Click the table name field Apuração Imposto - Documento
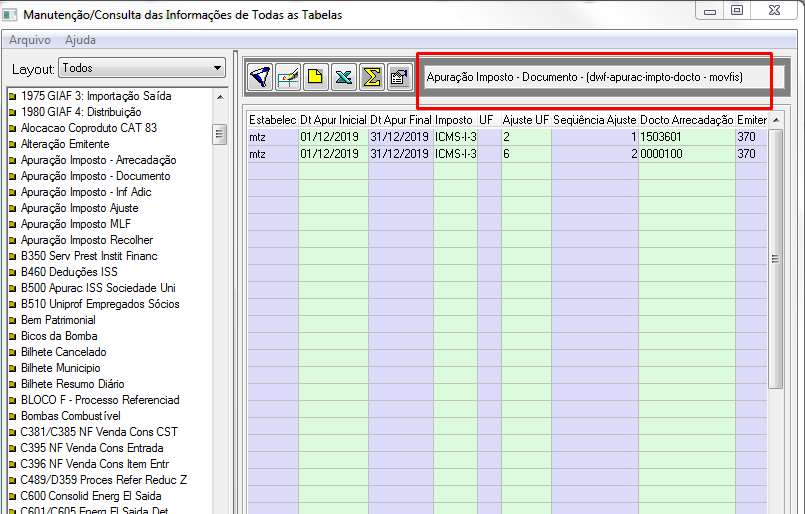This screenshot has height=514, width=805. pyautogui.click(x=604, y=77)
